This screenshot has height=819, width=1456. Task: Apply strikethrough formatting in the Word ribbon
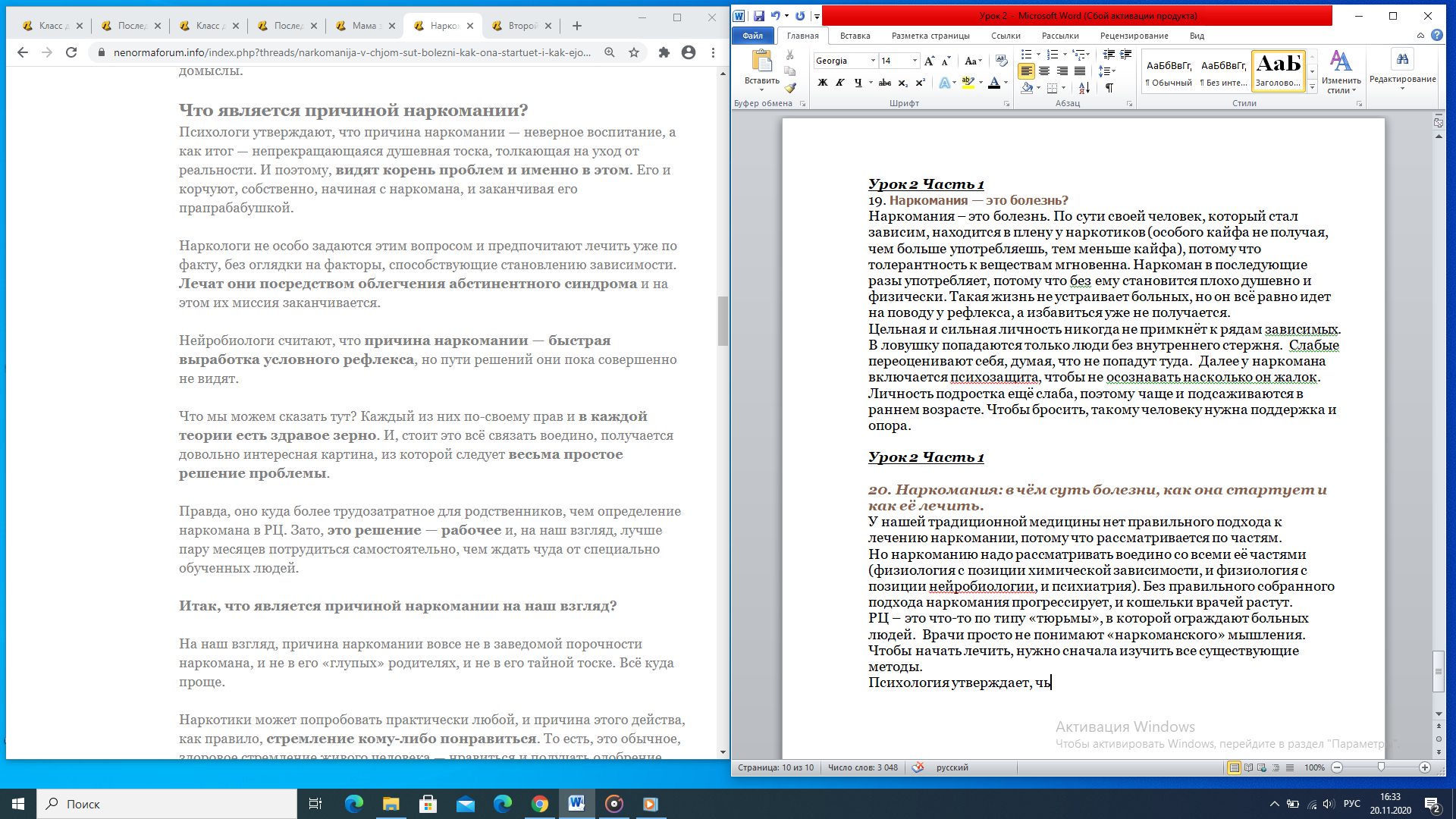884,83
